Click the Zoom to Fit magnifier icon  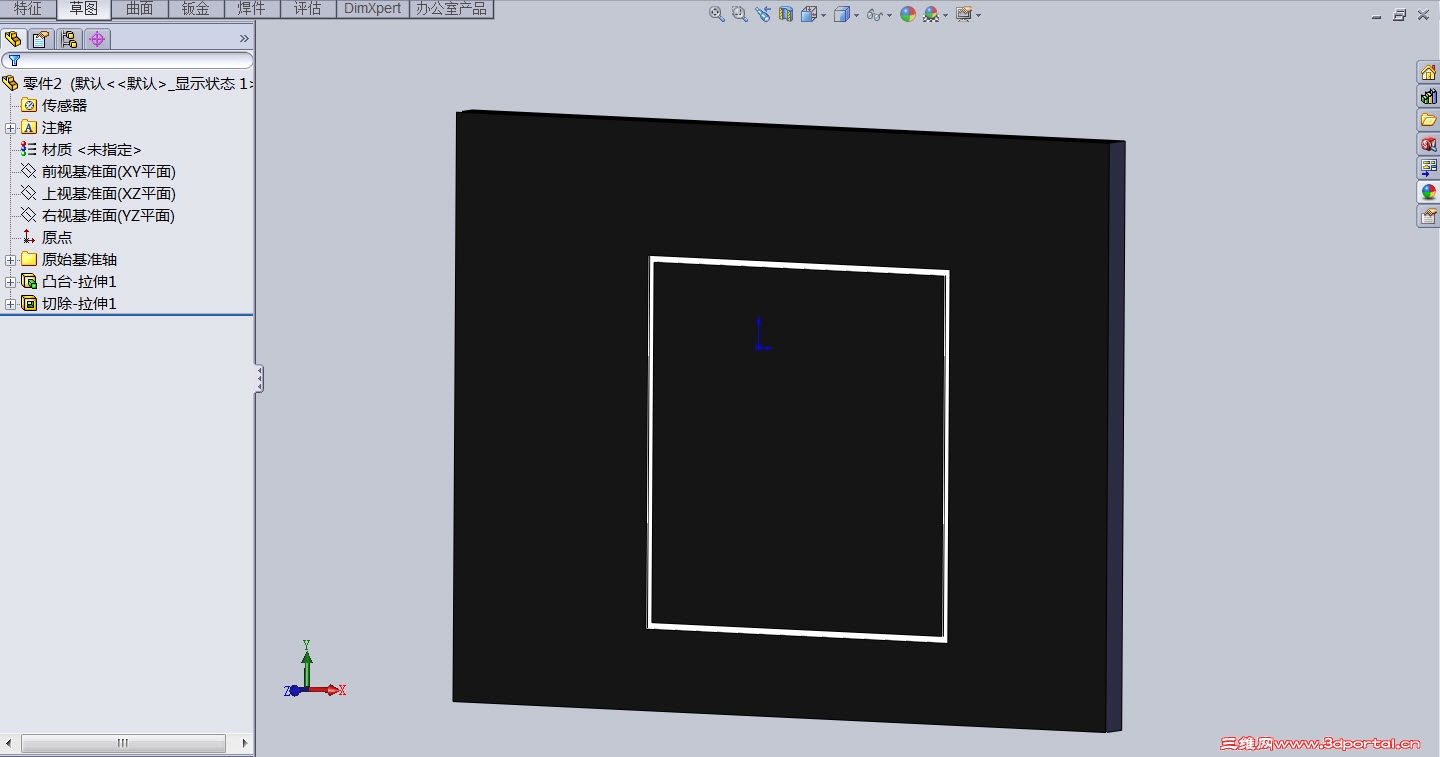[716, 14]
